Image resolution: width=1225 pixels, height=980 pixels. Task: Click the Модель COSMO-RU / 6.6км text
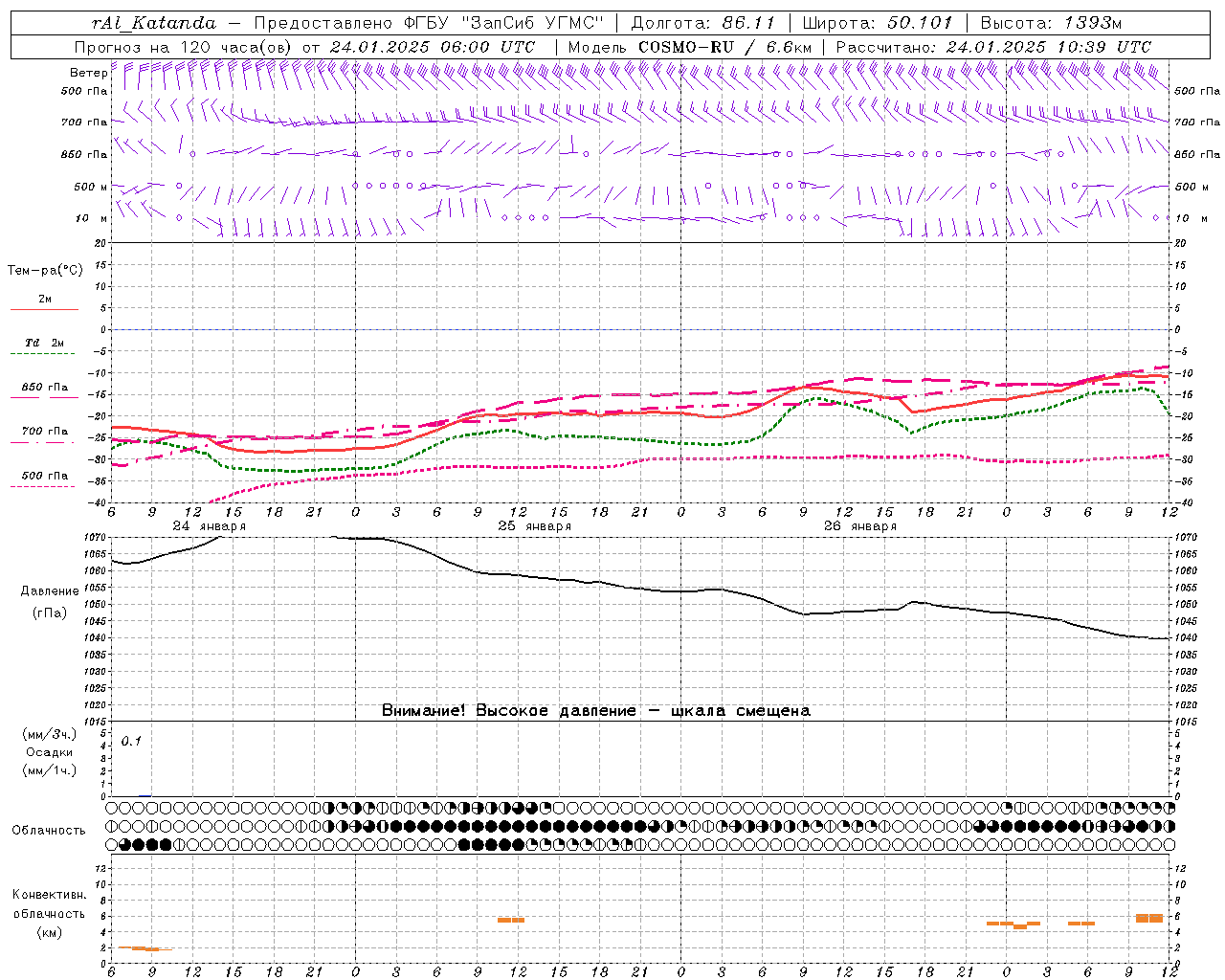coord(690,47)
